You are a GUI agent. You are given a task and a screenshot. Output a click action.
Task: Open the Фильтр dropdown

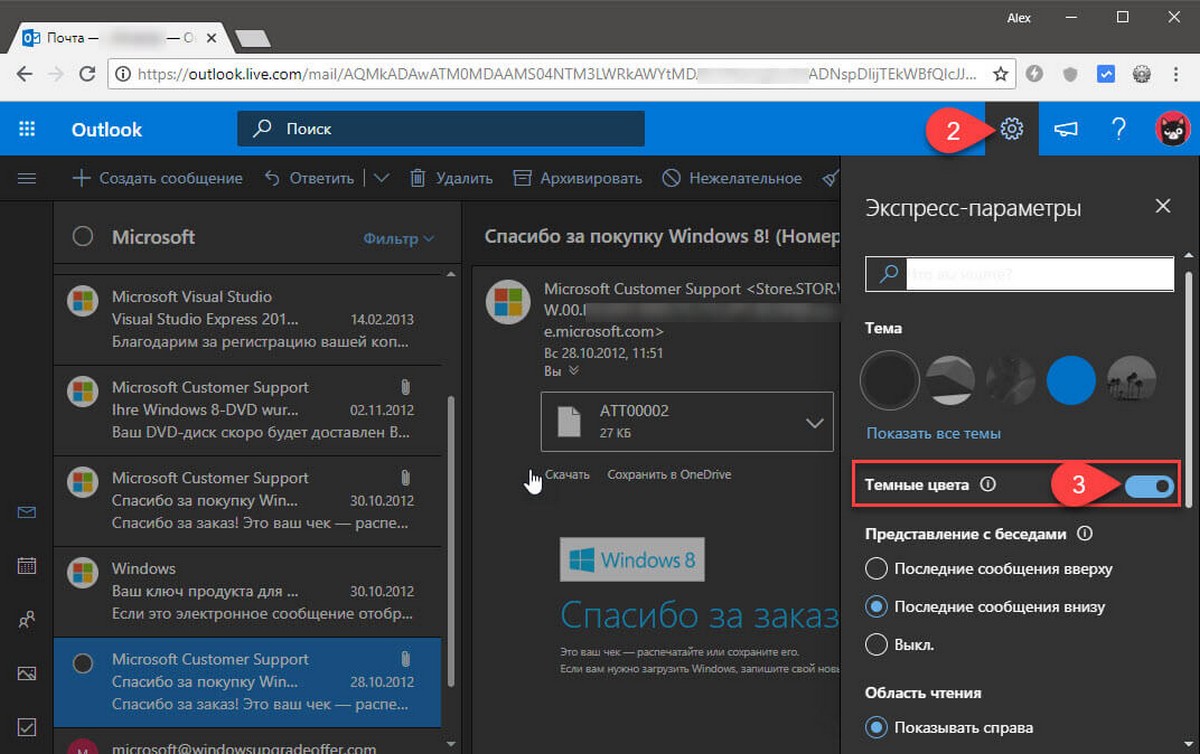tap(399, 239)
